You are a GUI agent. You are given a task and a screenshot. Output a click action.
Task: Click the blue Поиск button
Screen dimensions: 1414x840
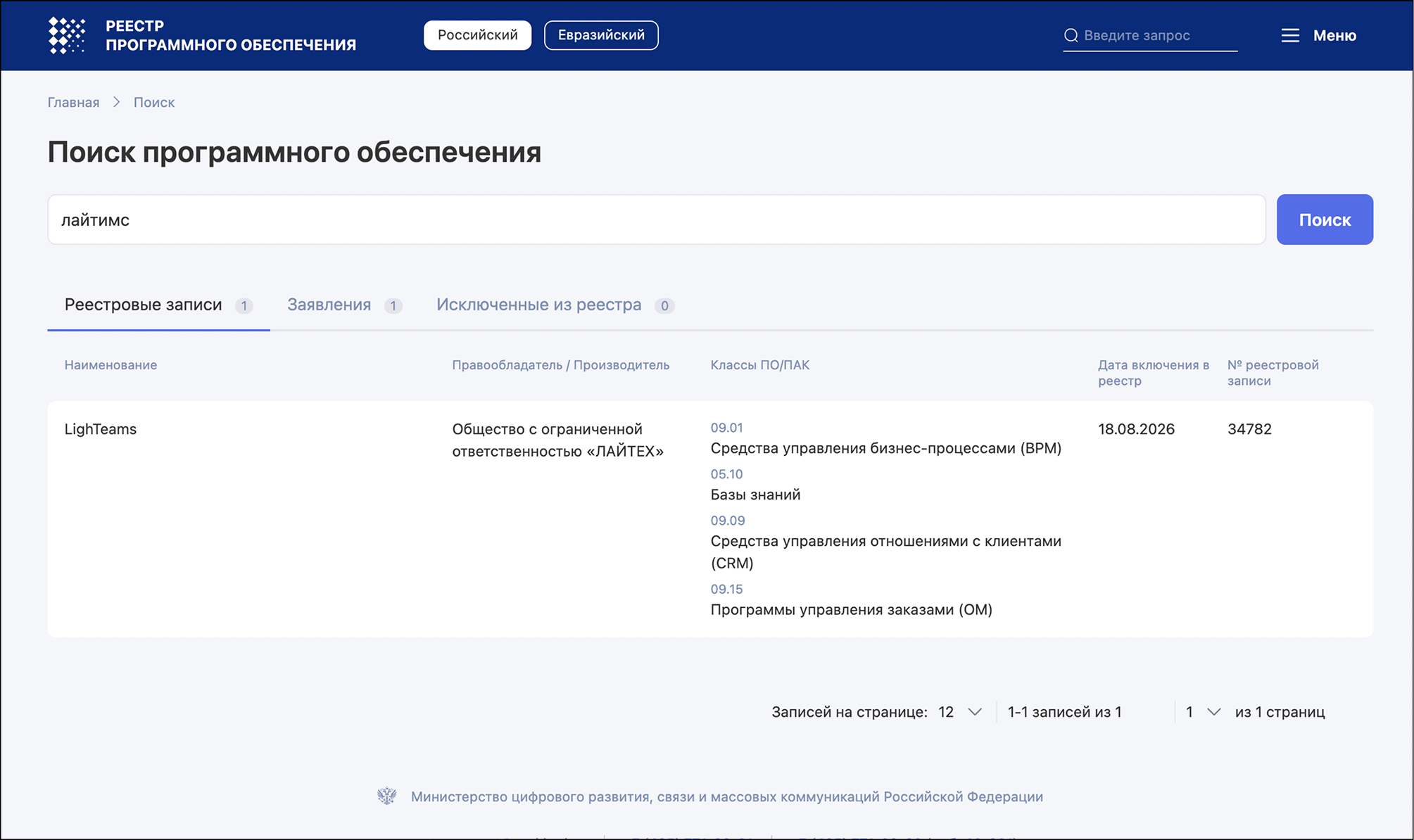tap(1325, 219)
